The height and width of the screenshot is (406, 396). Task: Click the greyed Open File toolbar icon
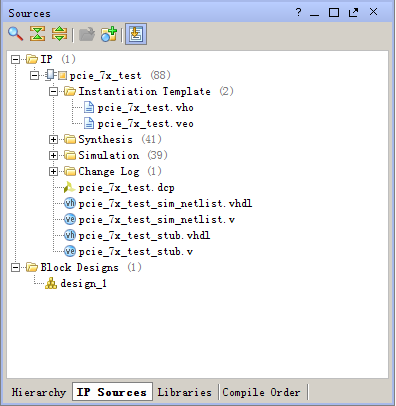point(87,34)
